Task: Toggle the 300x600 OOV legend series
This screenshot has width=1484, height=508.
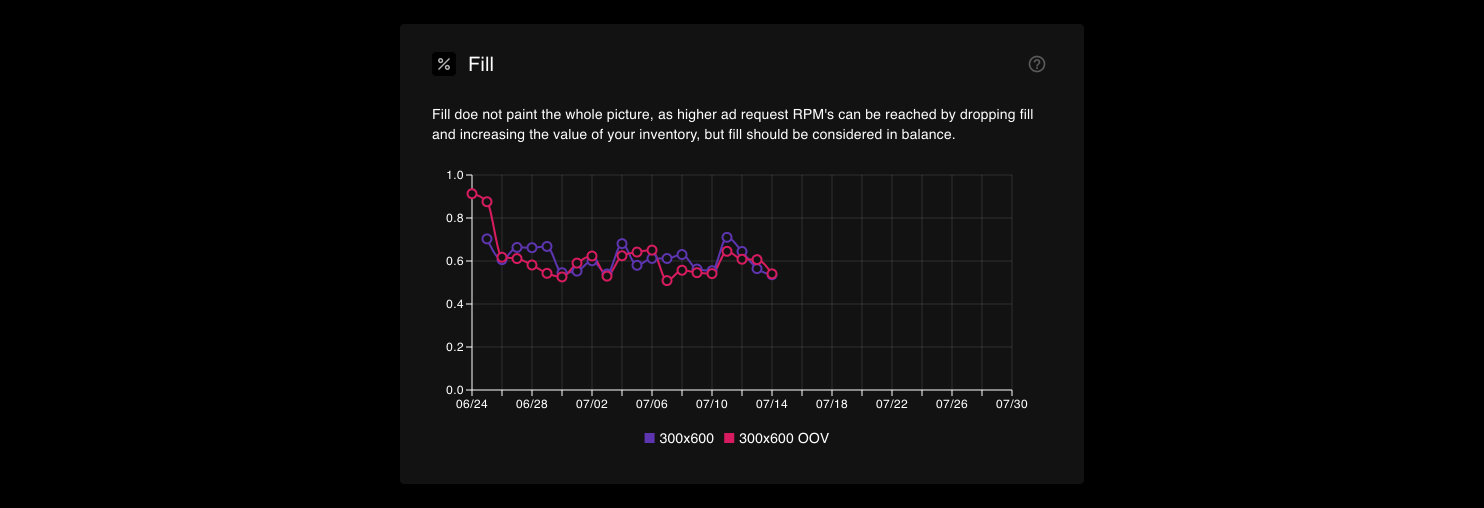Action: (x=777, y=438)
